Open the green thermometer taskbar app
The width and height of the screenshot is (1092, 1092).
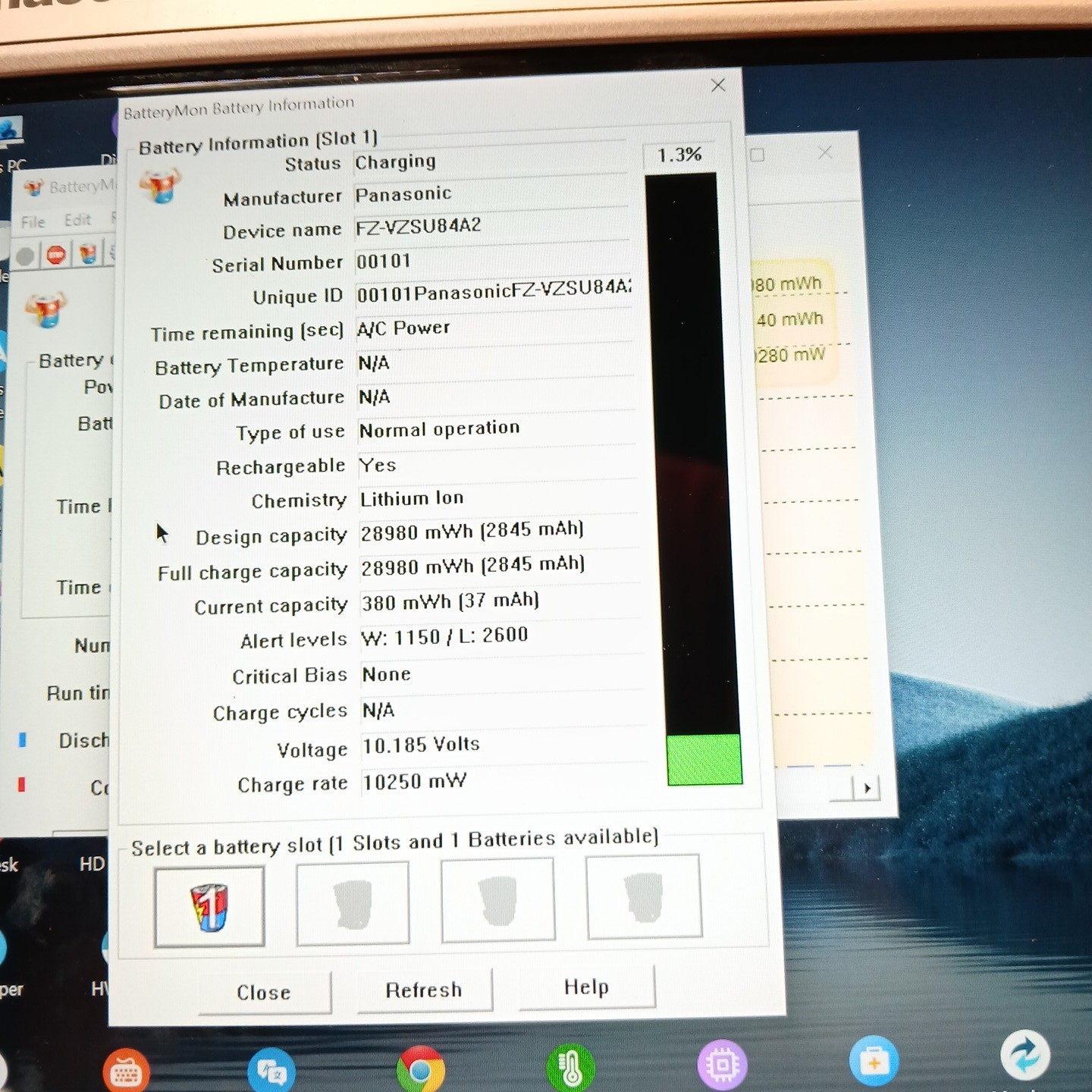coord(570,1067)
